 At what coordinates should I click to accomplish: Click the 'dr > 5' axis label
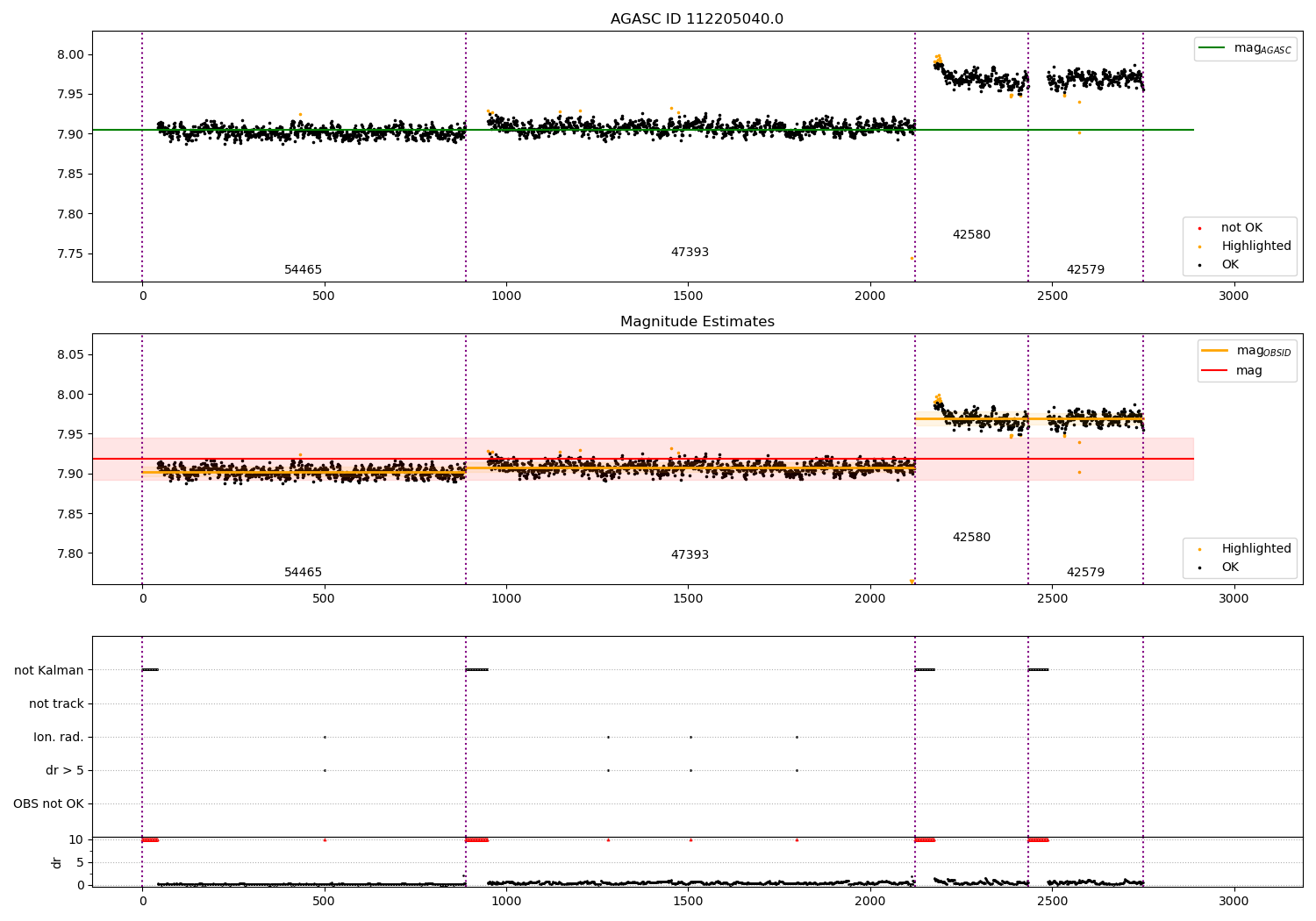65,771
